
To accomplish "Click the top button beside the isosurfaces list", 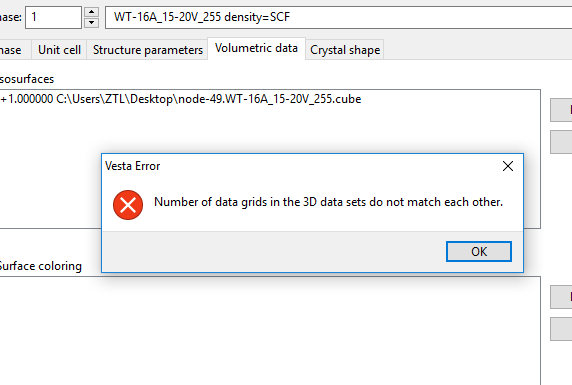I will coord(561,109).
